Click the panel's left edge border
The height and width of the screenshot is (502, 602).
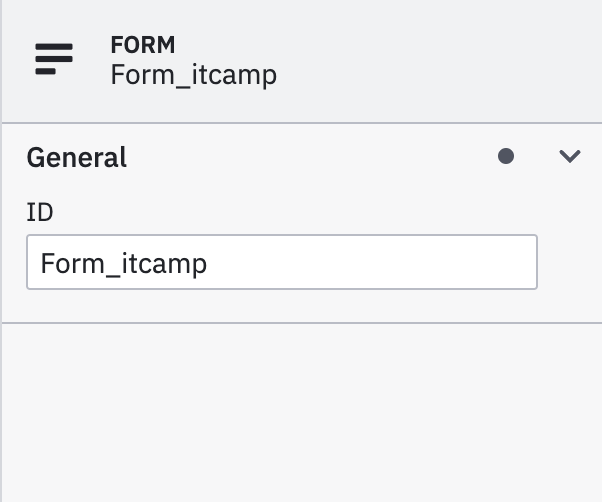(2, 300)
